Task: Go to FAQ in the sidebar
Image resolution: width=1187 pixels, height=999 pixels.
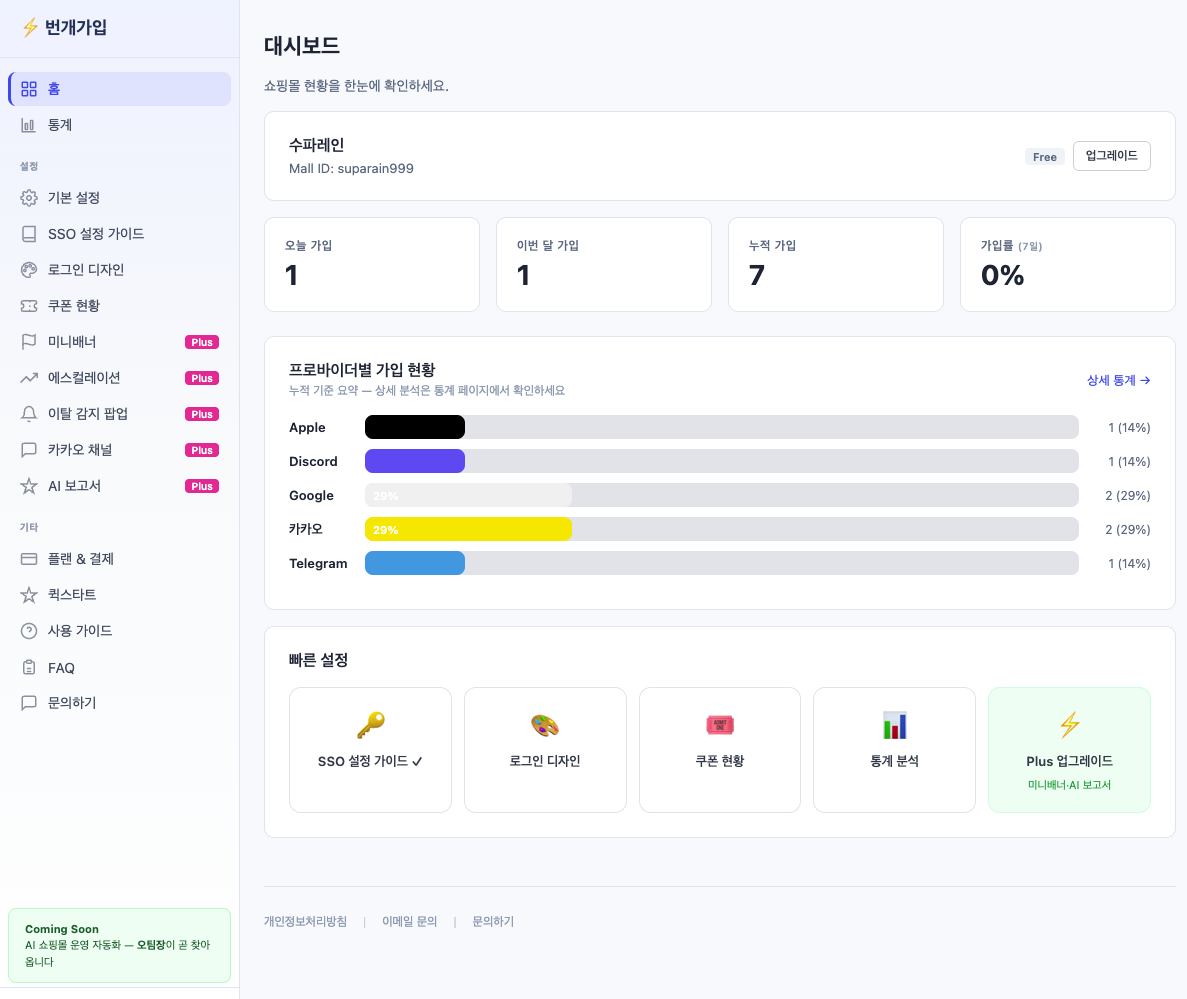Action: click(x=61, y=668)
